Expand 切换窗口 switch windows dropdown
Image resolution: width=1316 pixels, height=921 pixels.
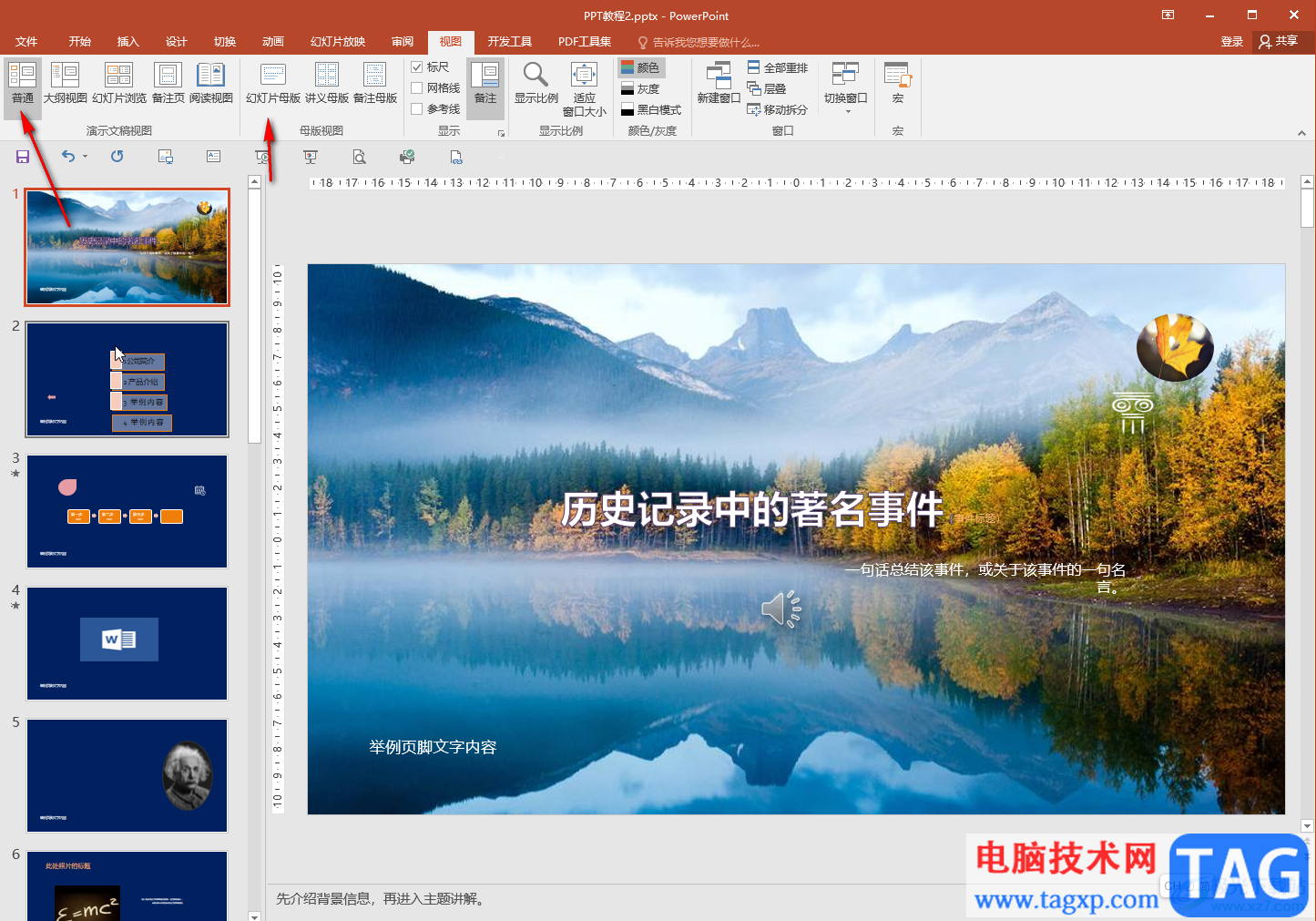click(x=846, y=89)
